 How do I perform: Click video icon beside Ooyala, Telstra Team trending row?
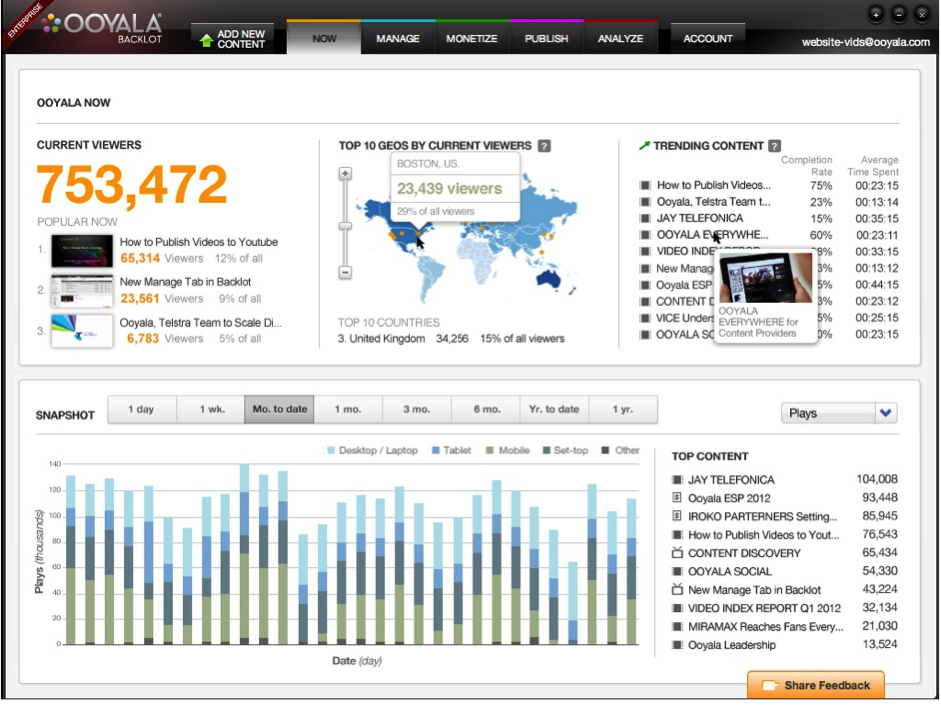pyautogui.click(x=645, y=202)
